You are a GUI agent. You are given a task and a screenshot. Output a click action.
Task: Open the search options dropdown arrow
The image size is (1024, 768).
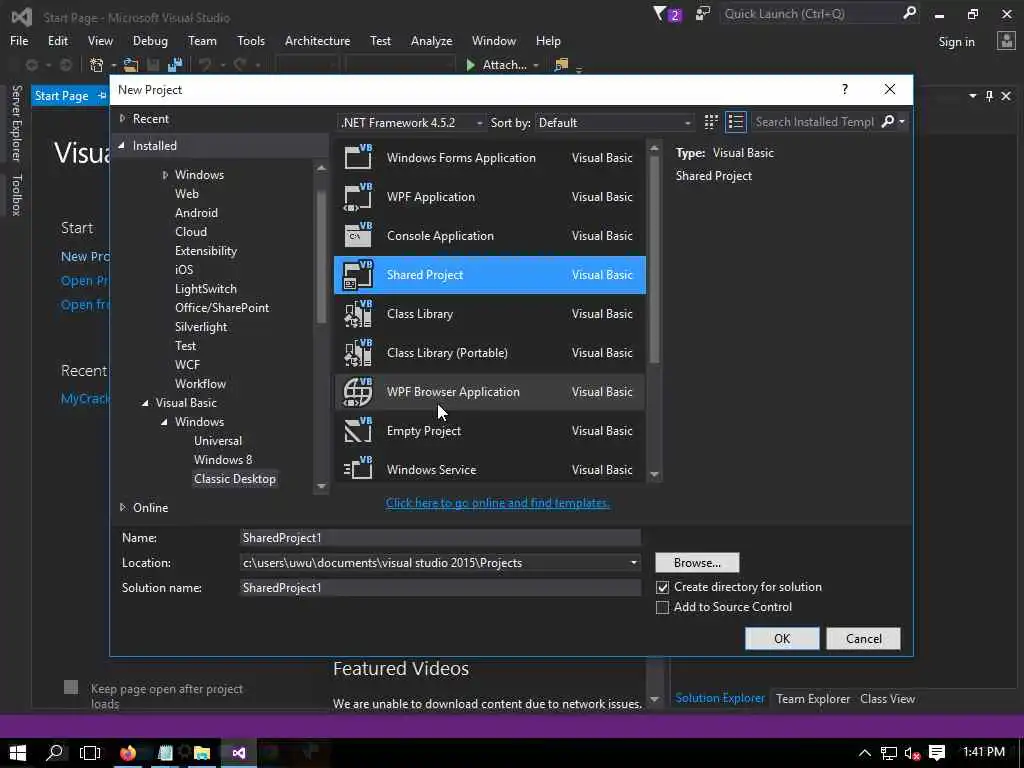coord(902,121)
